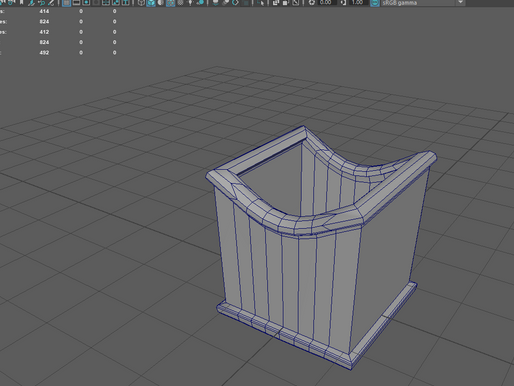Toggle wireframe on shaded icon

click(x=170, y=2)
